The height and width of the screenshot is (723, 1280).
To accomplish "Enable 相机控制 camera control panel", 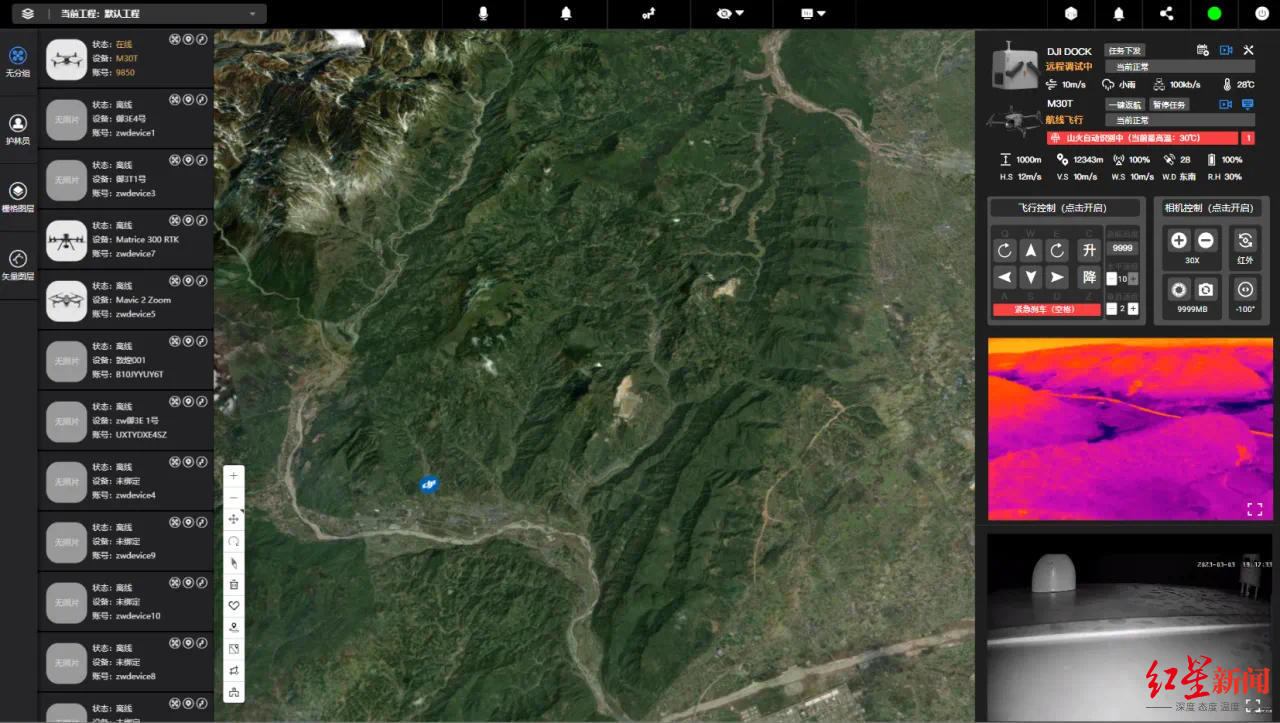I will coord(1208,208).
